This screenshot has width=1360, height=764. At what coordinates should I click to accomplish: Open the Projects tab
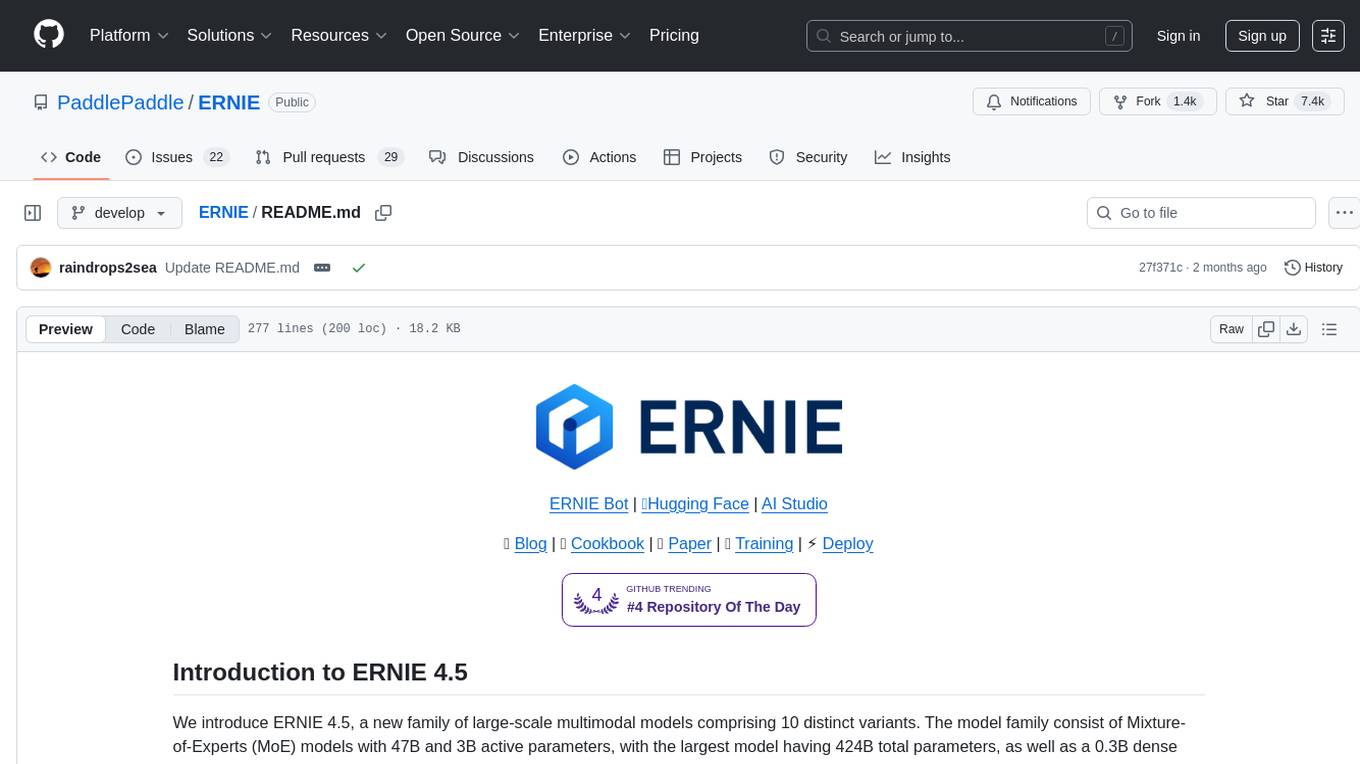[x=702, y=157]
